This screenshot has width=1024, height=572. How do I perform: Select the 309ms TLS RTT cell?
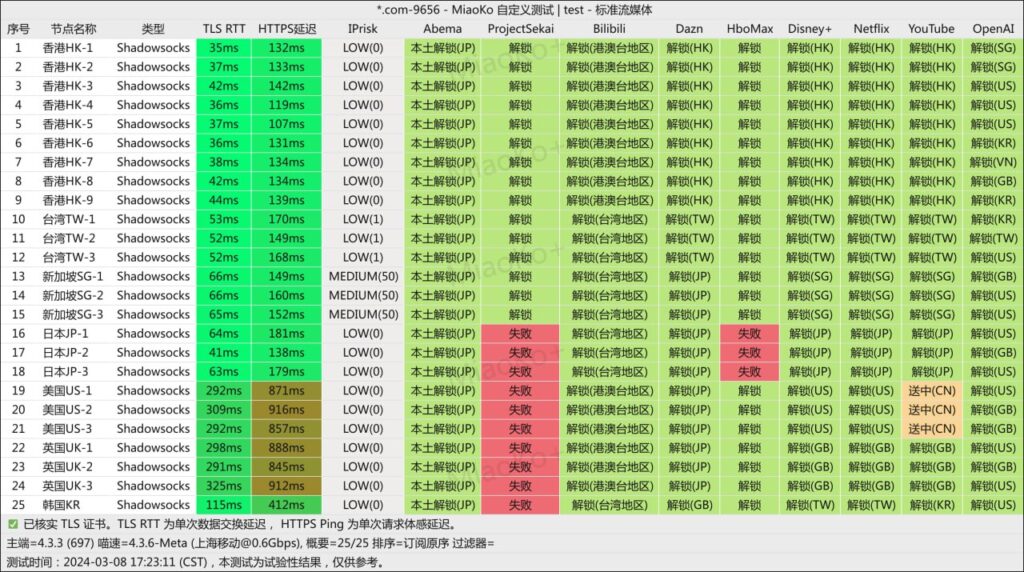(x=223, y=410)
